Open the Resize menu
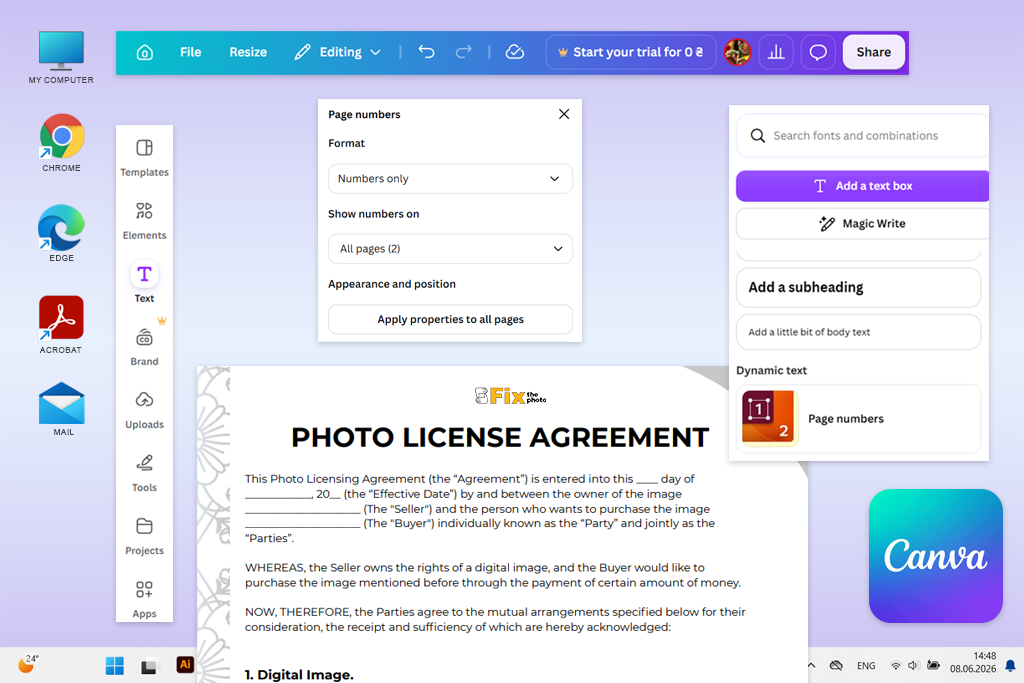The image size is (1024, 683). 248,52
